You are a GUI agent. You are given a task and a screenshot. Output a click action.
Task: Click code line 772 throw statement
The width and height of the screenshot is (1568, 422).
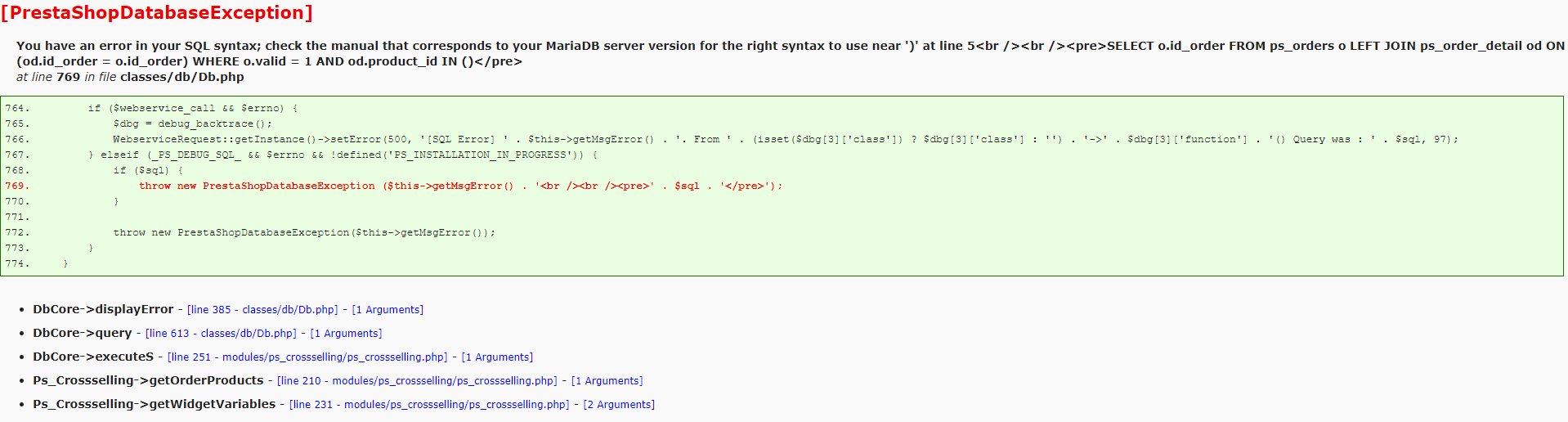click(304, 233)
